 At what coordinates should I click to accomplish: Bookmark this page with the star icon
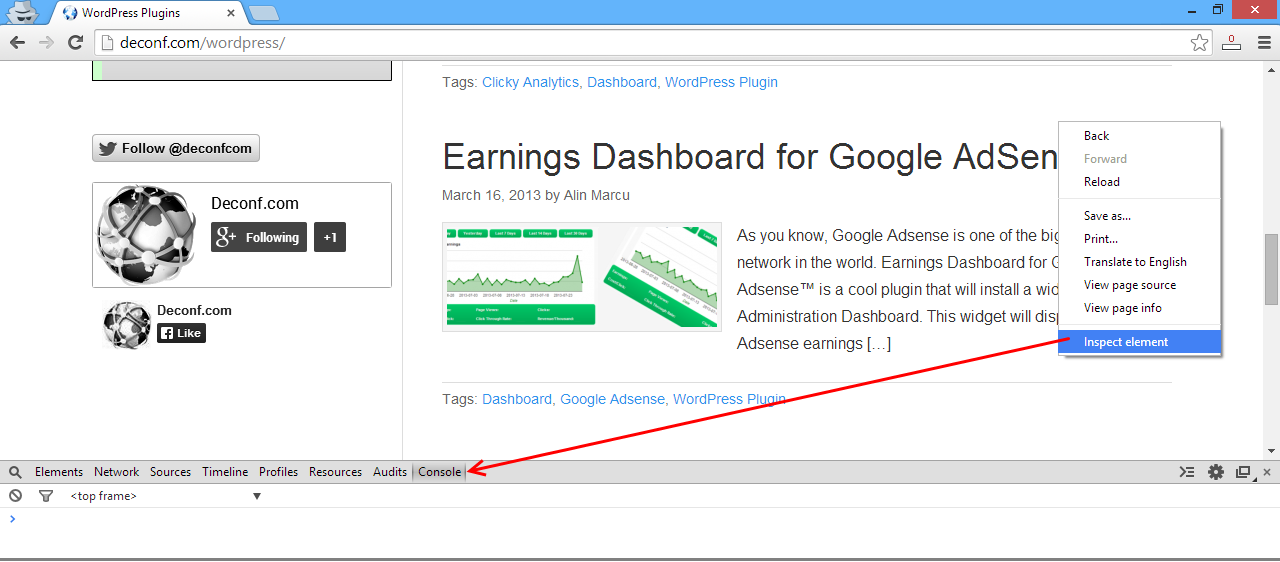(1199, 43)
